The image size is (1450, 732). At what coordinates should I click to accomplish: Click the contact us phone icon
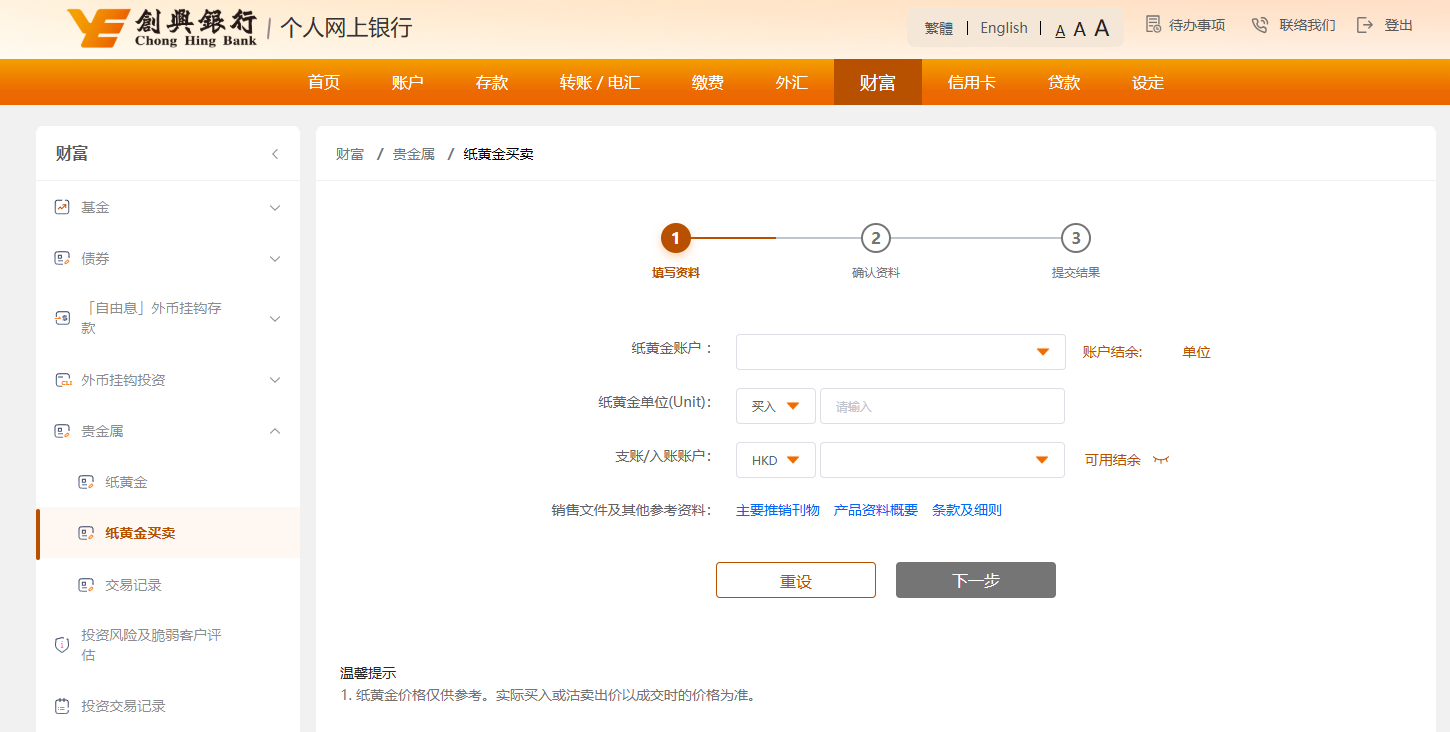[1260, 25]
